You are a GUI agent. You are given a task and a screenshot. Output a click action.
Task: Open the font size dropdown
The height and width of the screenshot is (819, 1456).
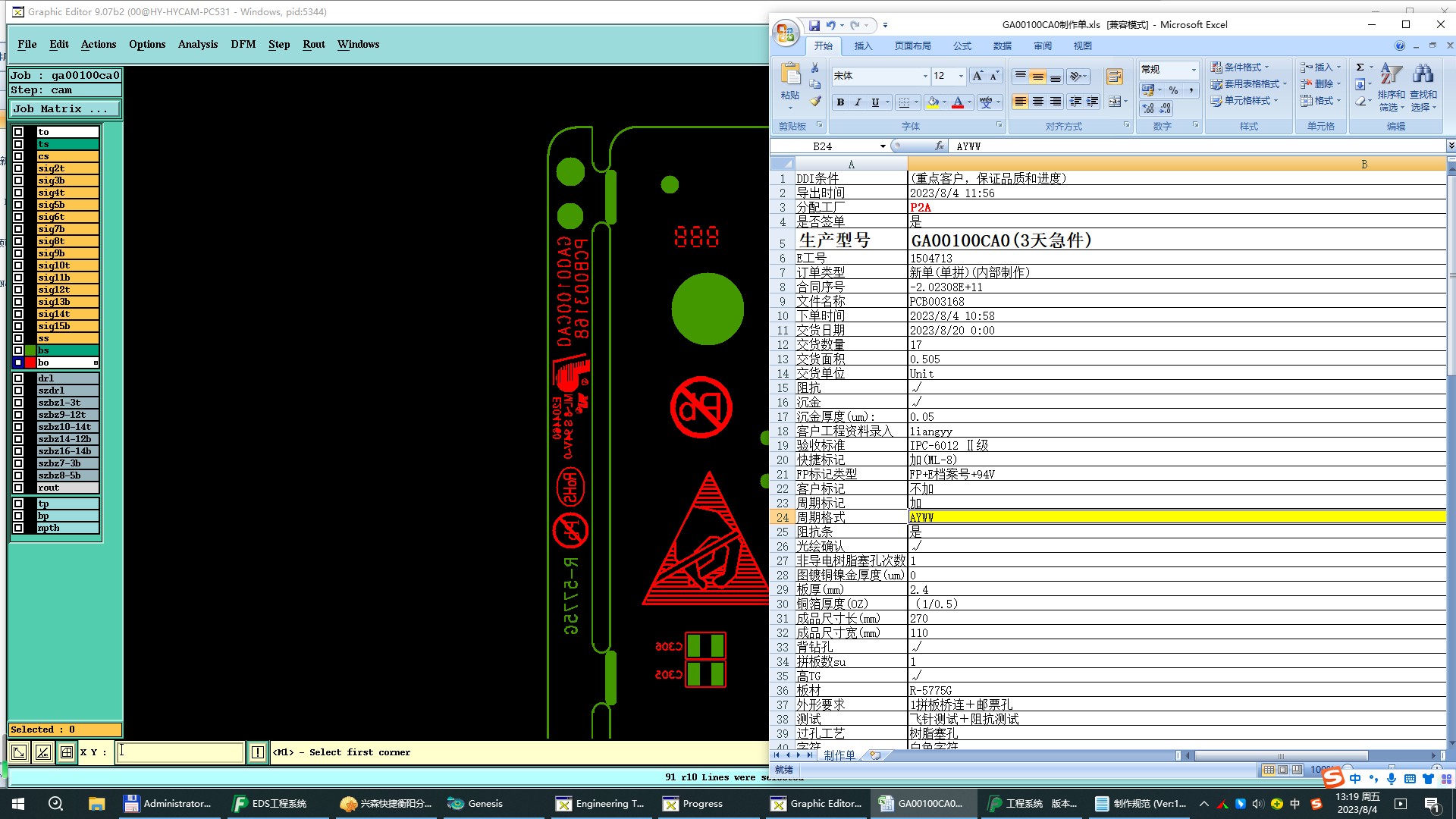(961, 76)
